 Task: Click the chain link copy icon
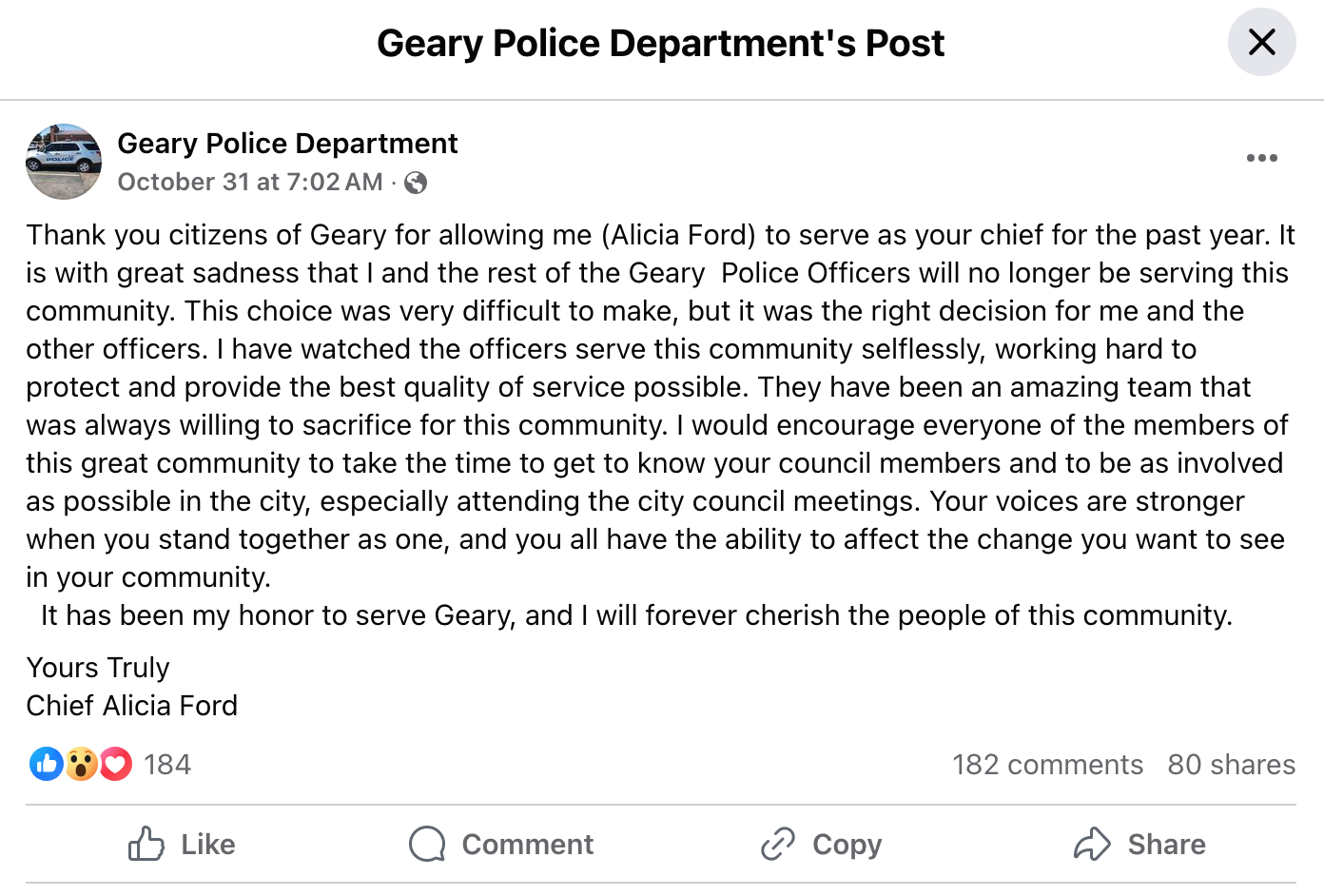coord(778,844)
